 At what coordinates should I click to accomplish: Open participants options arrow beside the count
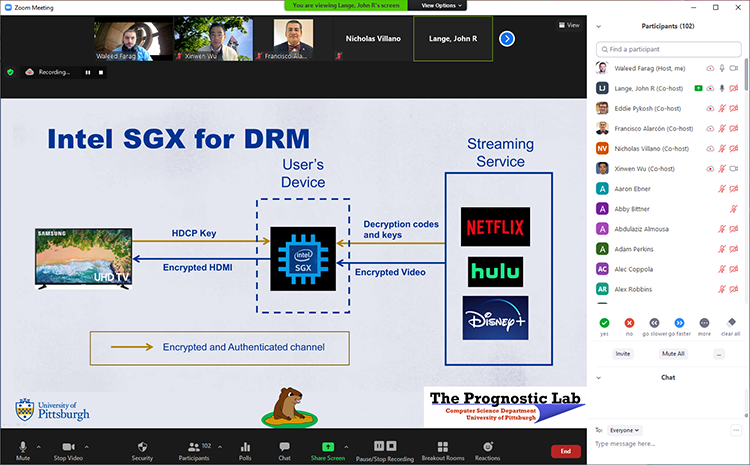[x=220, y=447]
